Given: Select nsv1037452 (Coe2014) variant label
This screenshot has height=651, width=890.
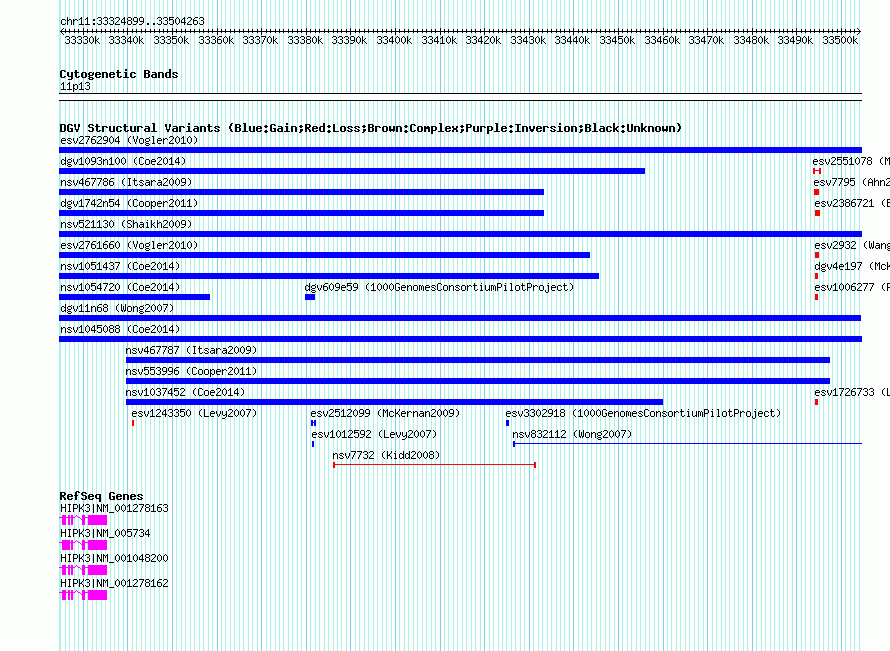Looking at the screenshot, I should (185, 392).
